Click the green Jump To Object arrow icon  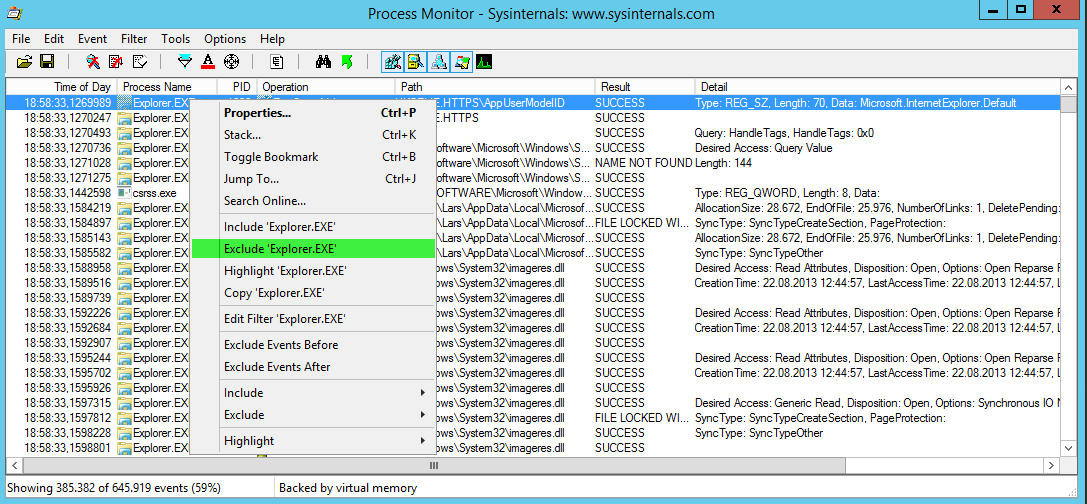click(347, 62)
